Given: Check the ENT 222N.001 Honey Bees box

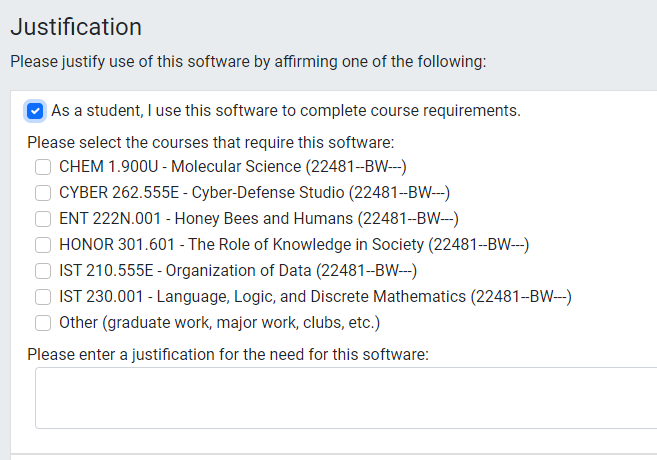Looking at the screenshot, I should [43, 218].
